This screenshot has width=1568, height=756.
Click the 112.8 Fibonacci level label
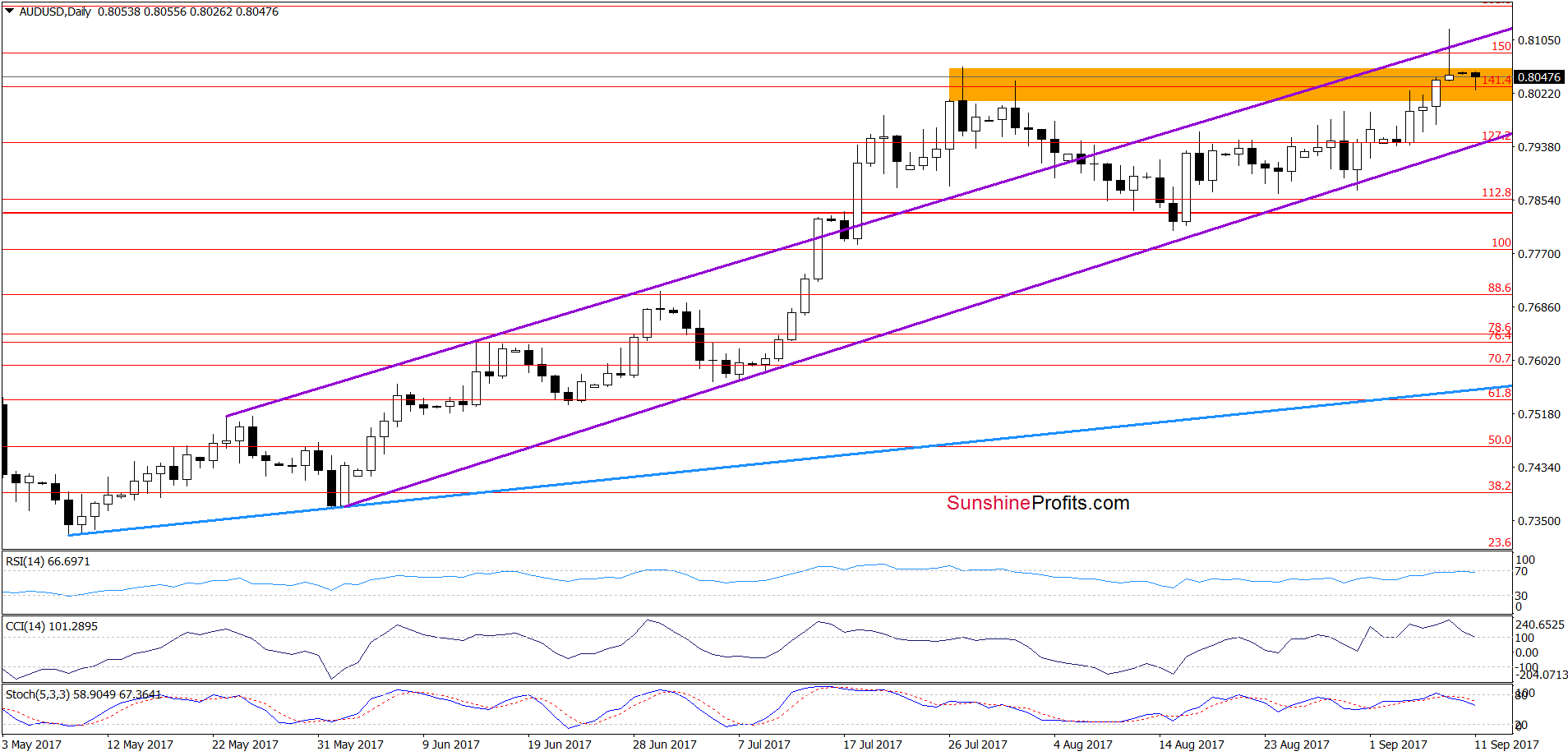[1497, 192]
